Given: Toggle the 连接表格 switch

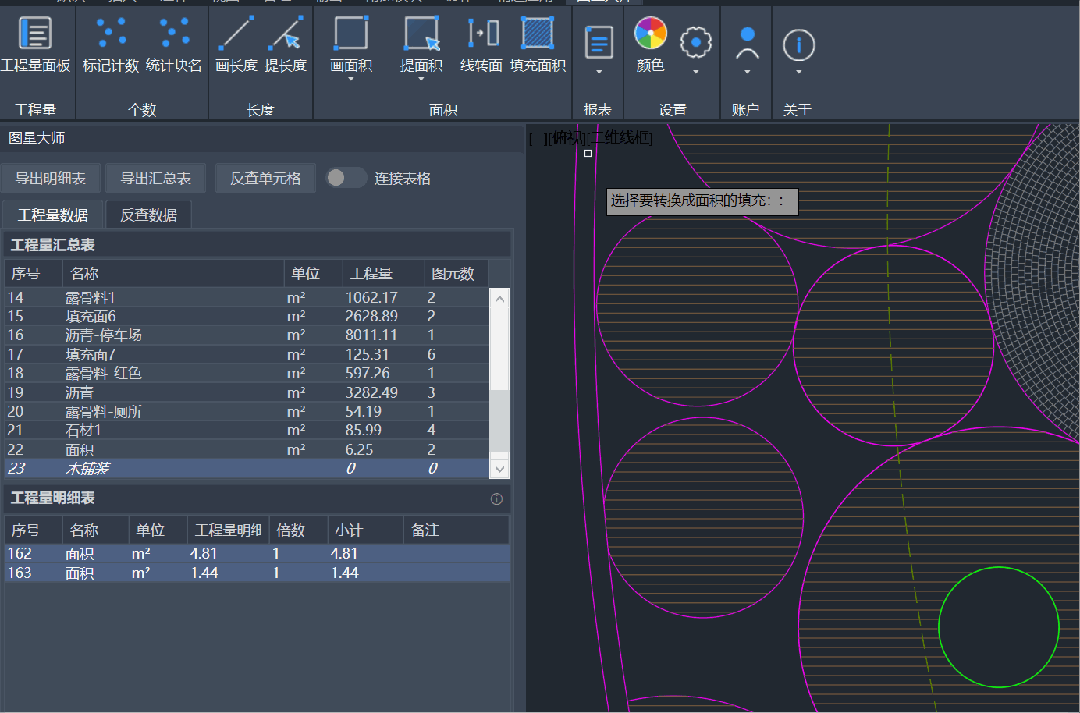Looking at the screenshot, I should (x=346, y=178).
